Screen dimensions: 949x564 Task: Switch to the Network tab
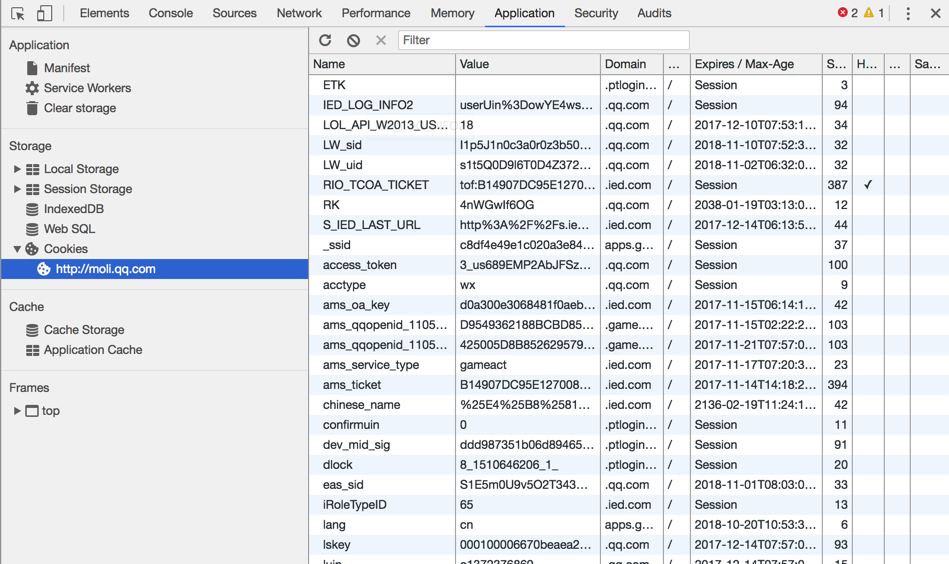[299, 13]
